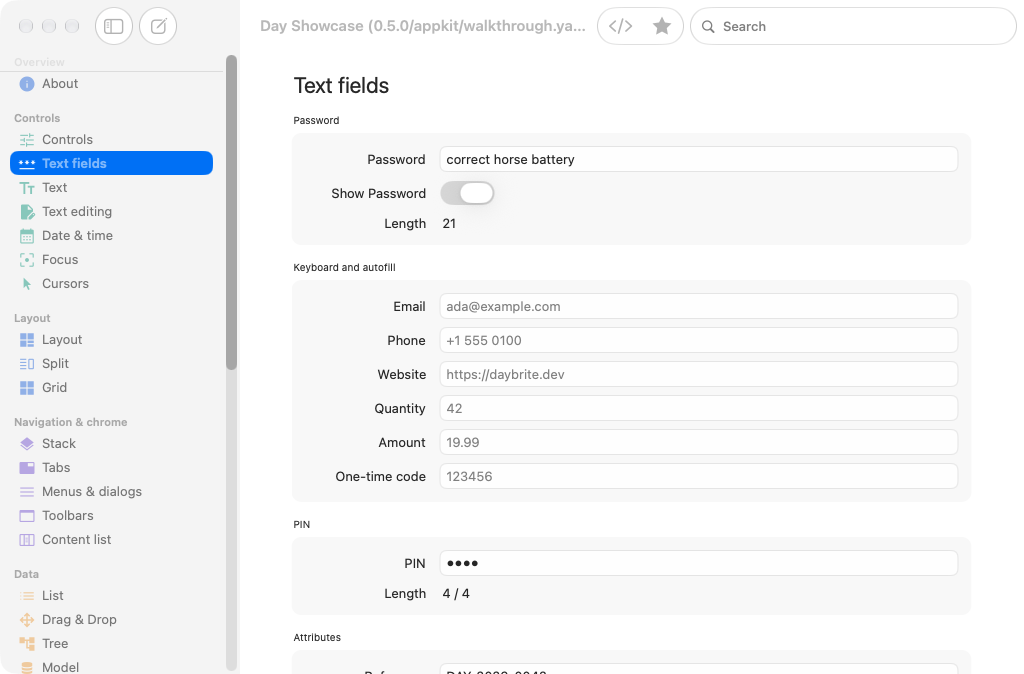Click the Grid squares icon
1024x674 pixels.
click(27, 388)
